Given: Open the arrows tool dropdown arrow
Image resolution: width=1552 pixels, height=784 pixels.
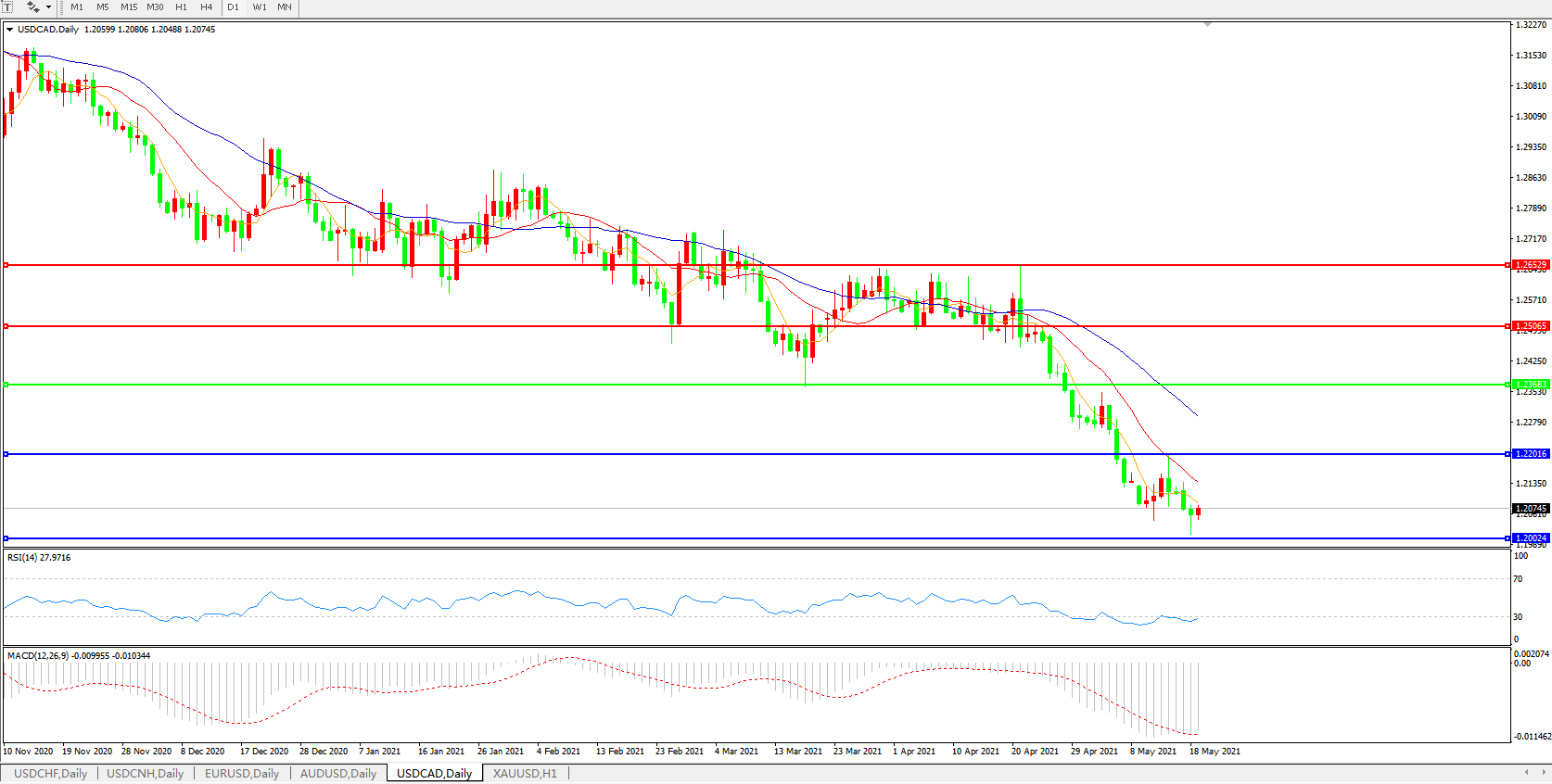Looking at the screenshot, I should [48, 7].
